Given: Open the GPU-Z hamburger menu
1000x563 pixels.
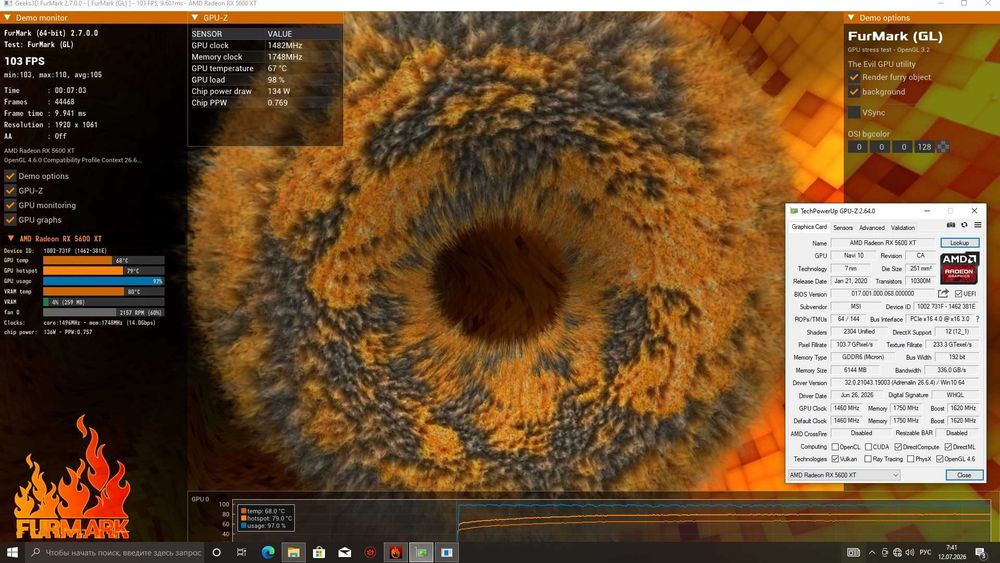Looking at the screenshot, I should click(978, 225).
